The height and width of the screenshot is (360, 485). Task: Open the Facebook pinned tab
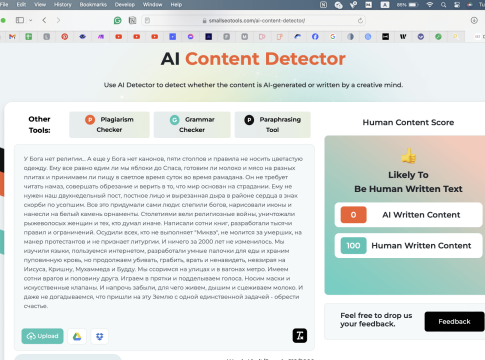[315, 37]
